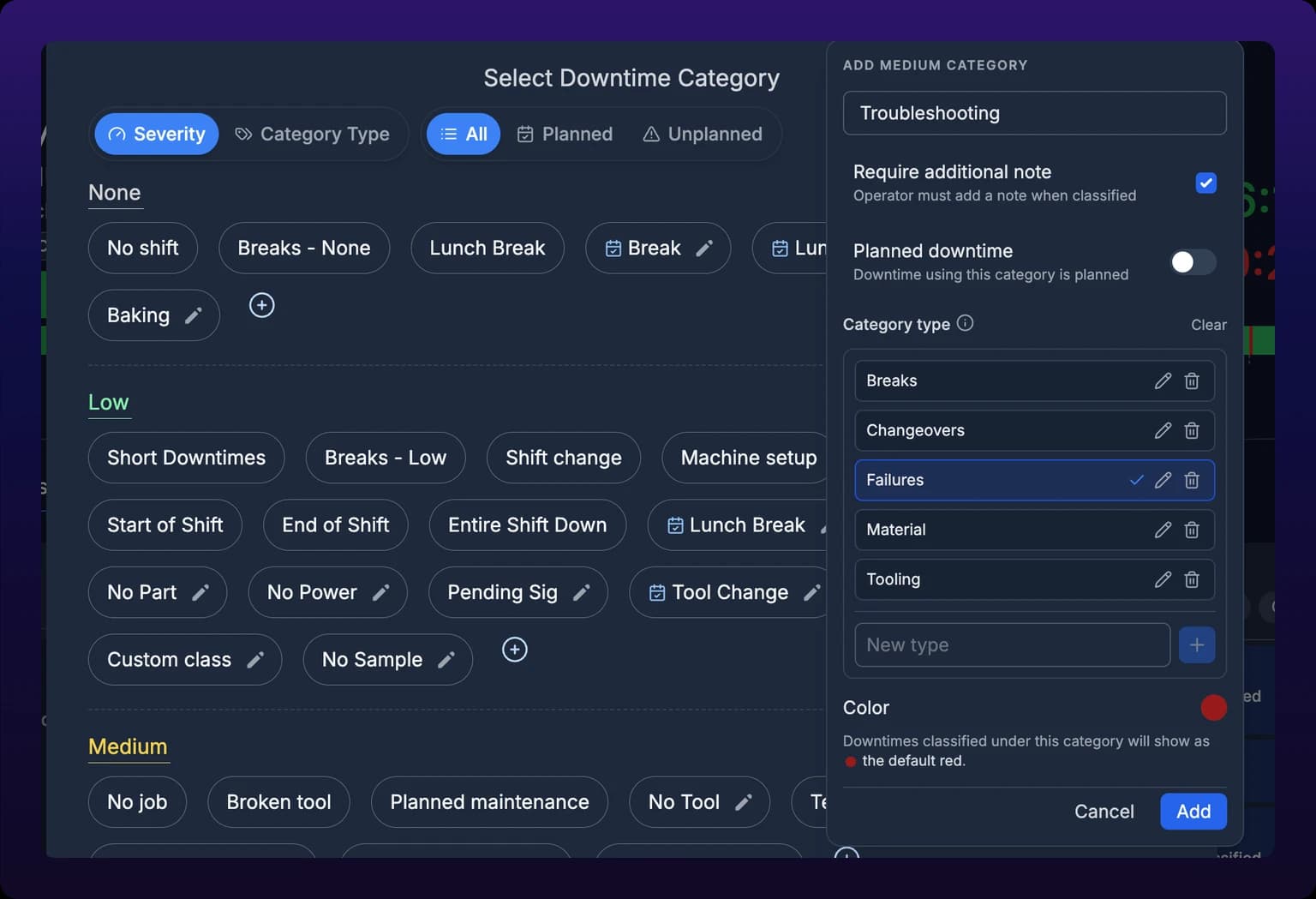Select the Planned maintenance category
Image resolution: width=1316 pixels, height=899 pixels.
(x=489, y=802)
